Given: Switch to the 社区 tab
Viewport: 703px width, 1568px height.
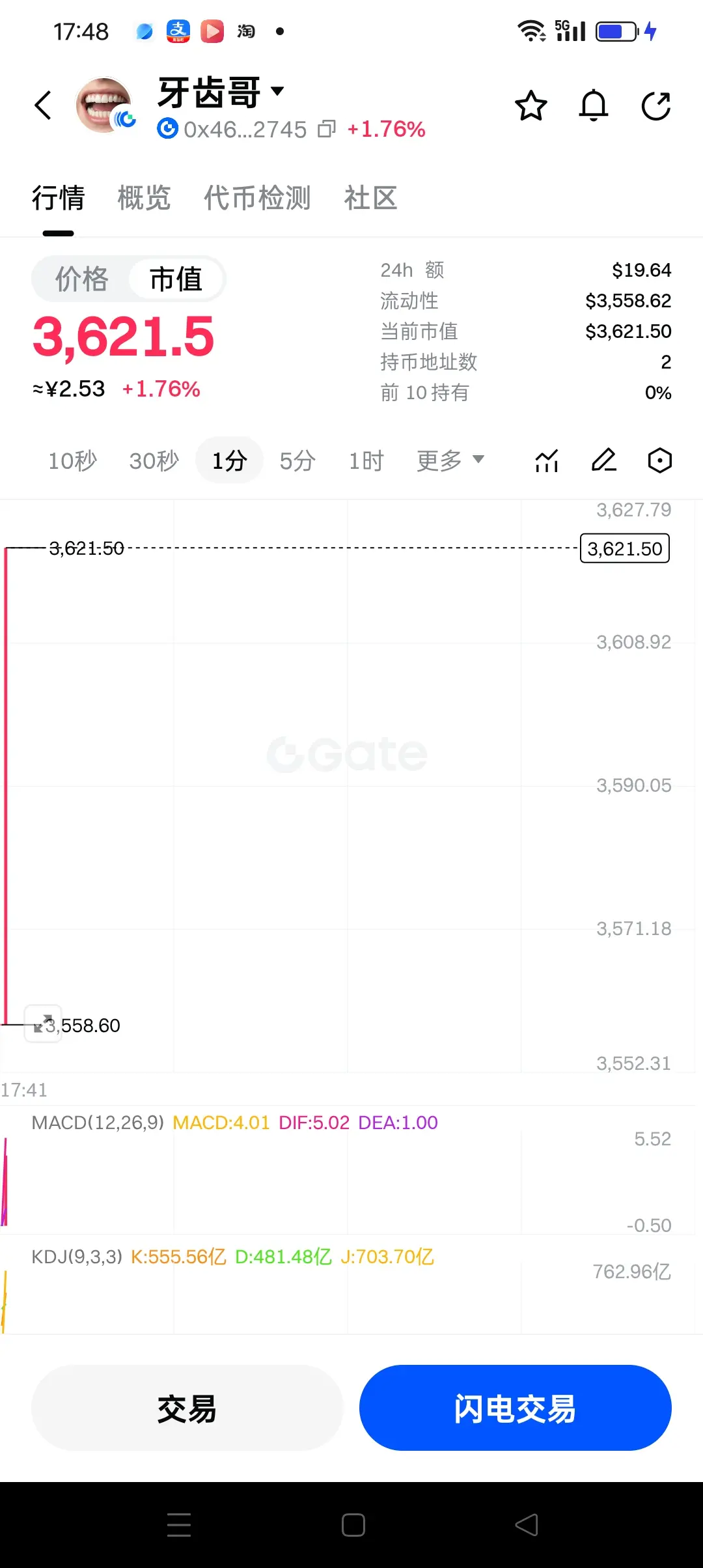Looking at the screenshot, I should click(370, 198).
